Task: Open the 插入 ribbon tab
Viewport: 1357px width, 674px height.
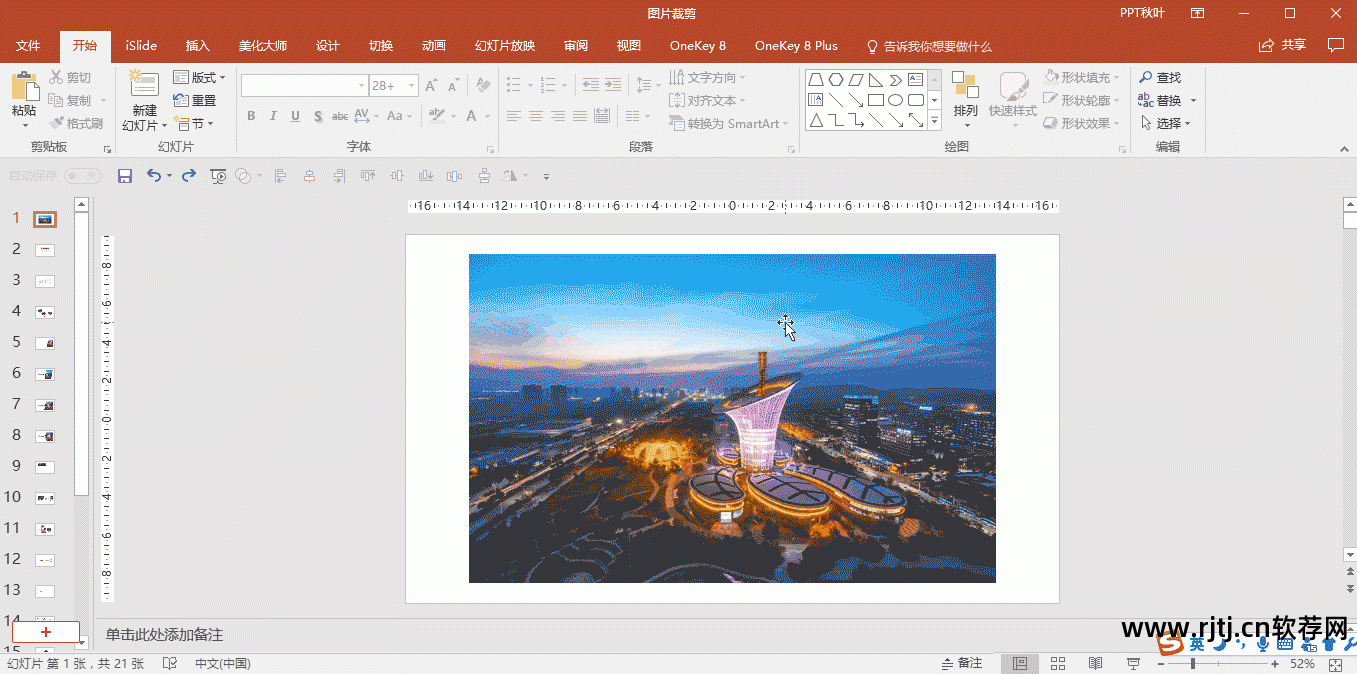Action: pos(198,46)
